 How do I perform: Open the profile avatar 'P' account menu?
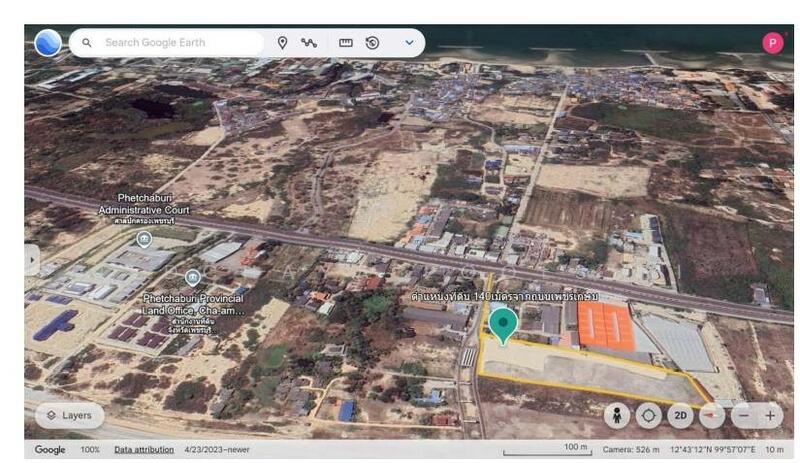(x=772, y=42)
